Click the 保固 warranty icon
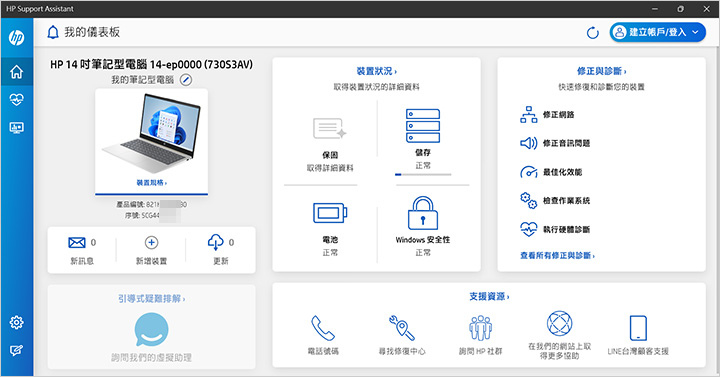This screenshot has height=377, width=720. 329,129
